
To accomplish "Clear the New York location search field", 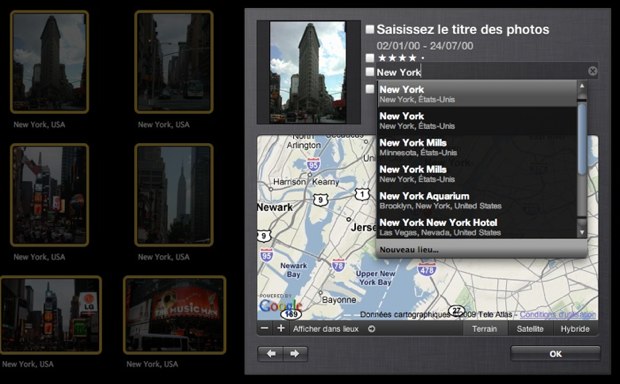I will coord(592,71).
